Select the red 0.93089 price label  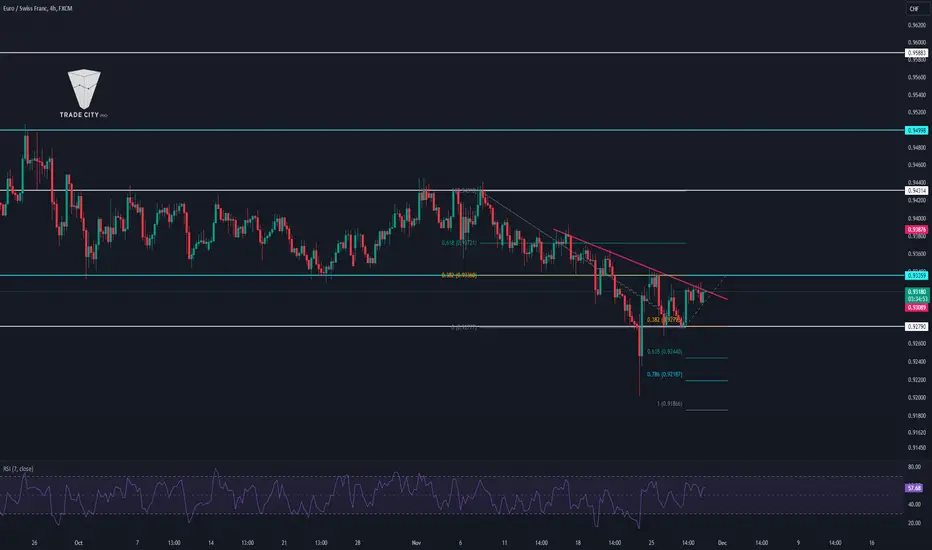click(917, 307)
